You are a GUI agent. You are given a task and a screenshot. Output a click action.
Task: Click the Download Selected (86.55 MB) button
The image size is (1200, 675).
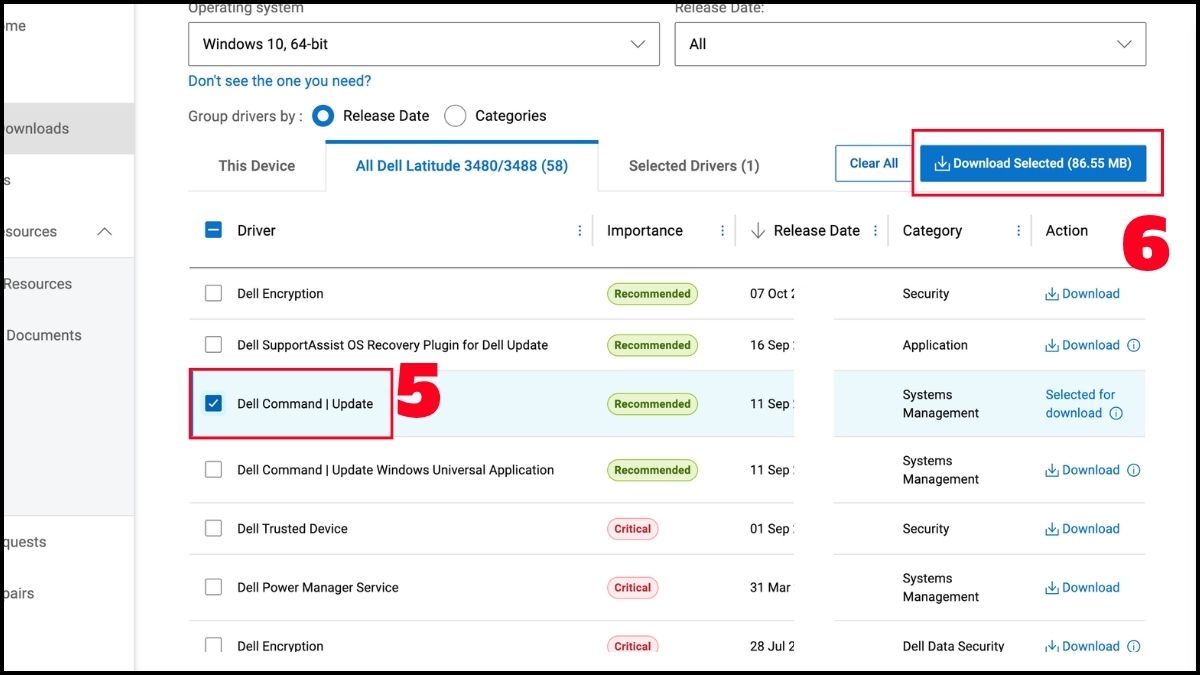[x=1033, y=163]
